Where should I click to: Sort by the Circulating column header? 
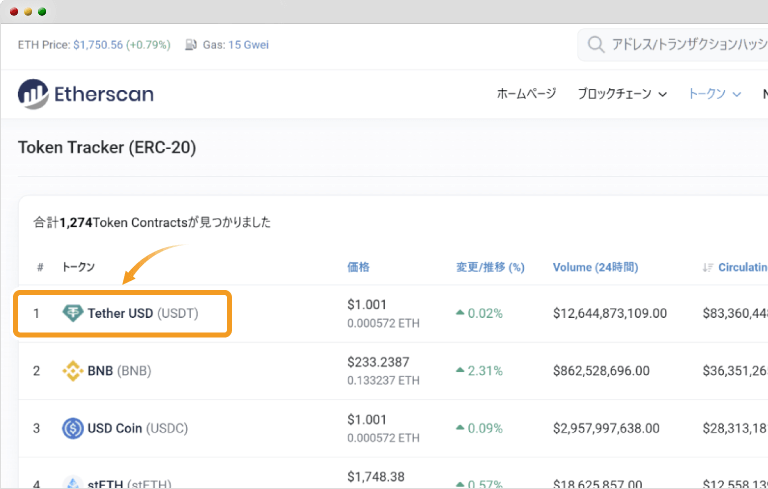pos(743,267)
